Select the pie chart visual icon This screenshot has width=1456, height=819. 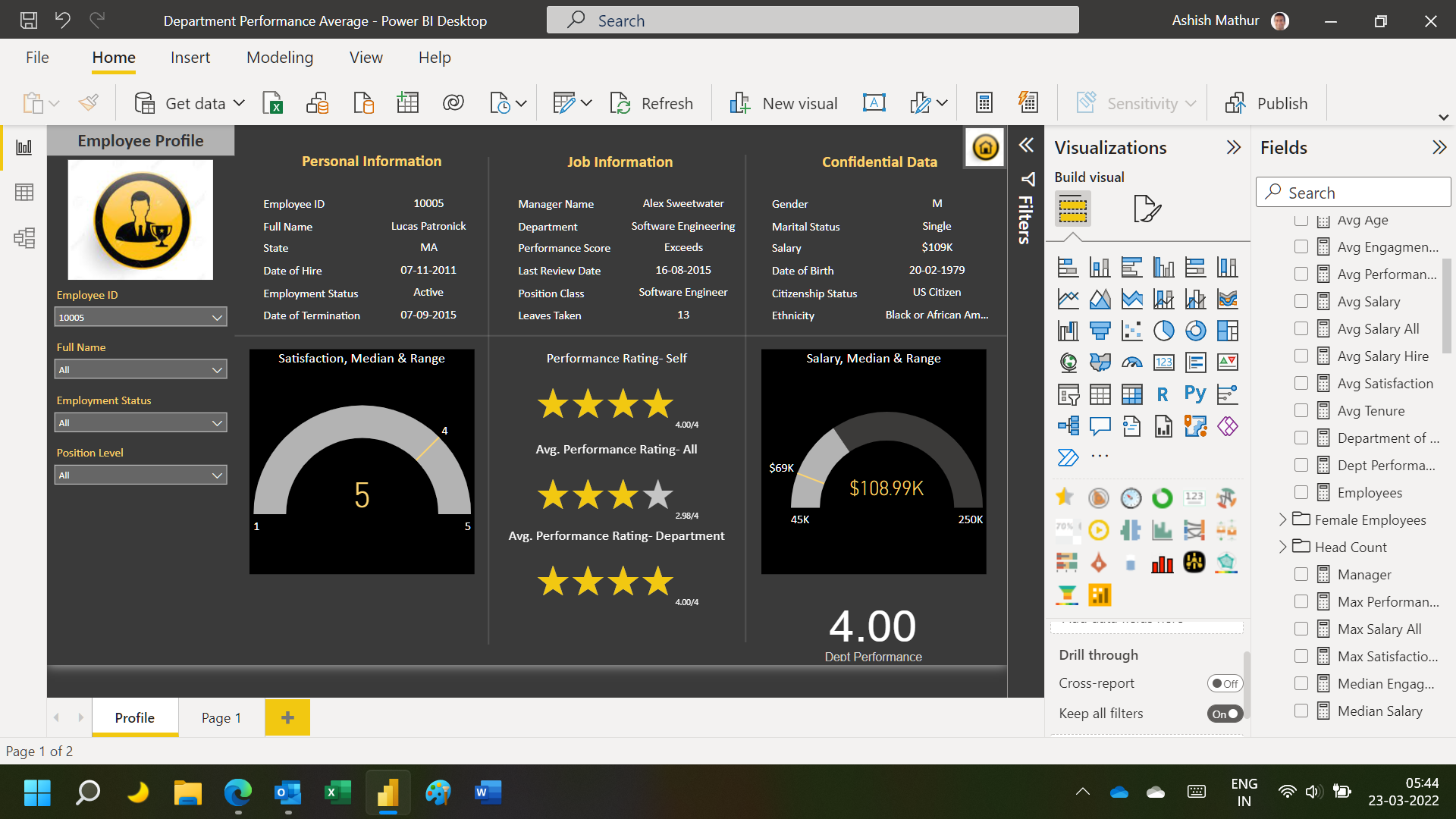[1163, 331]
